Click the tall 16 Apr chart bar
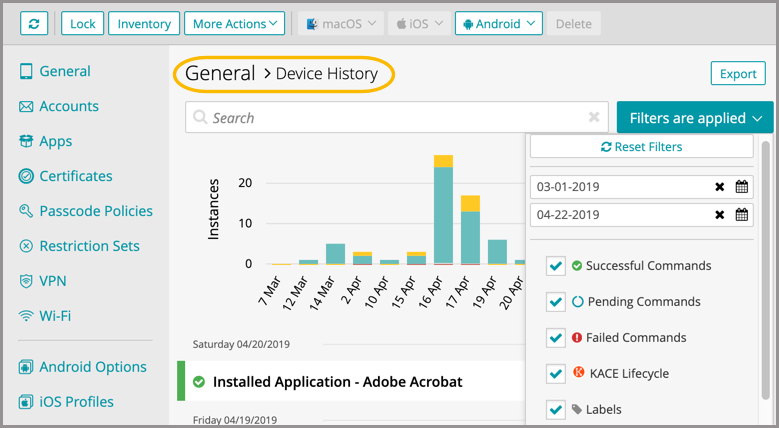Image resolution: width=779 pixels, height=428 pixels. point(443,212)
